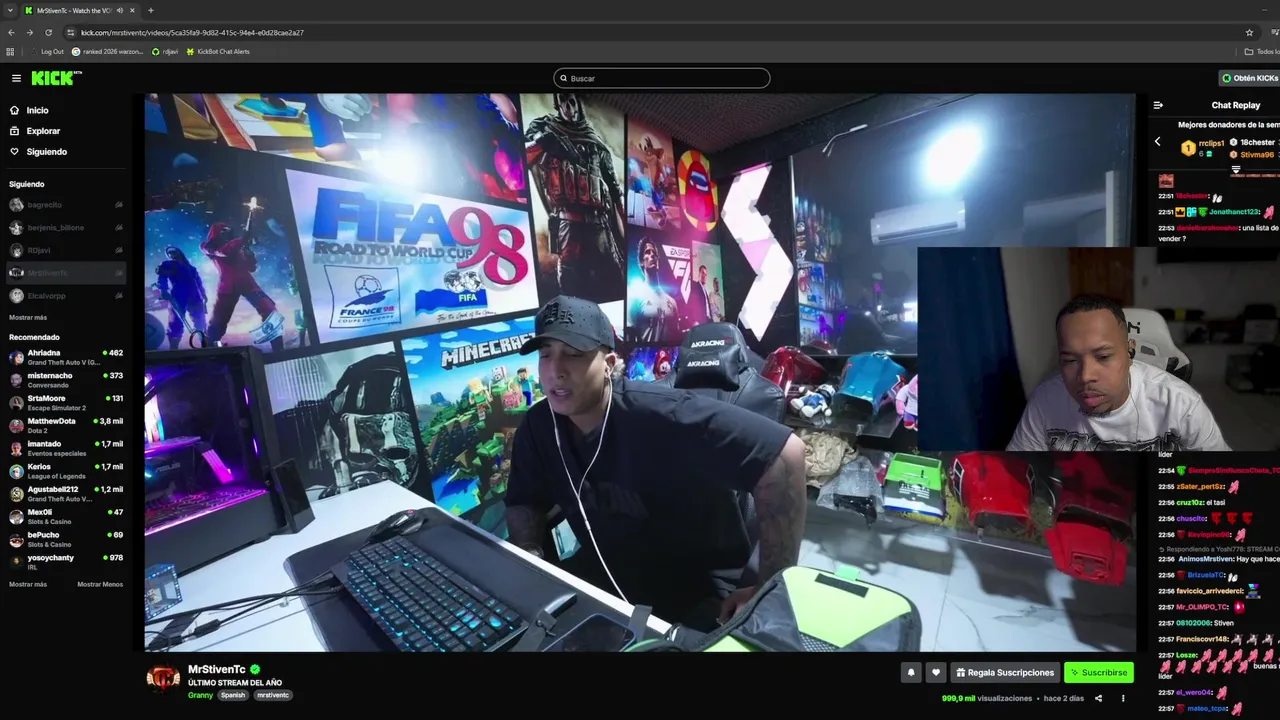Click username Franciscovr148 in chat
The width and height of the screenshot is (1280, 720).
click(x=1200, y=639)
